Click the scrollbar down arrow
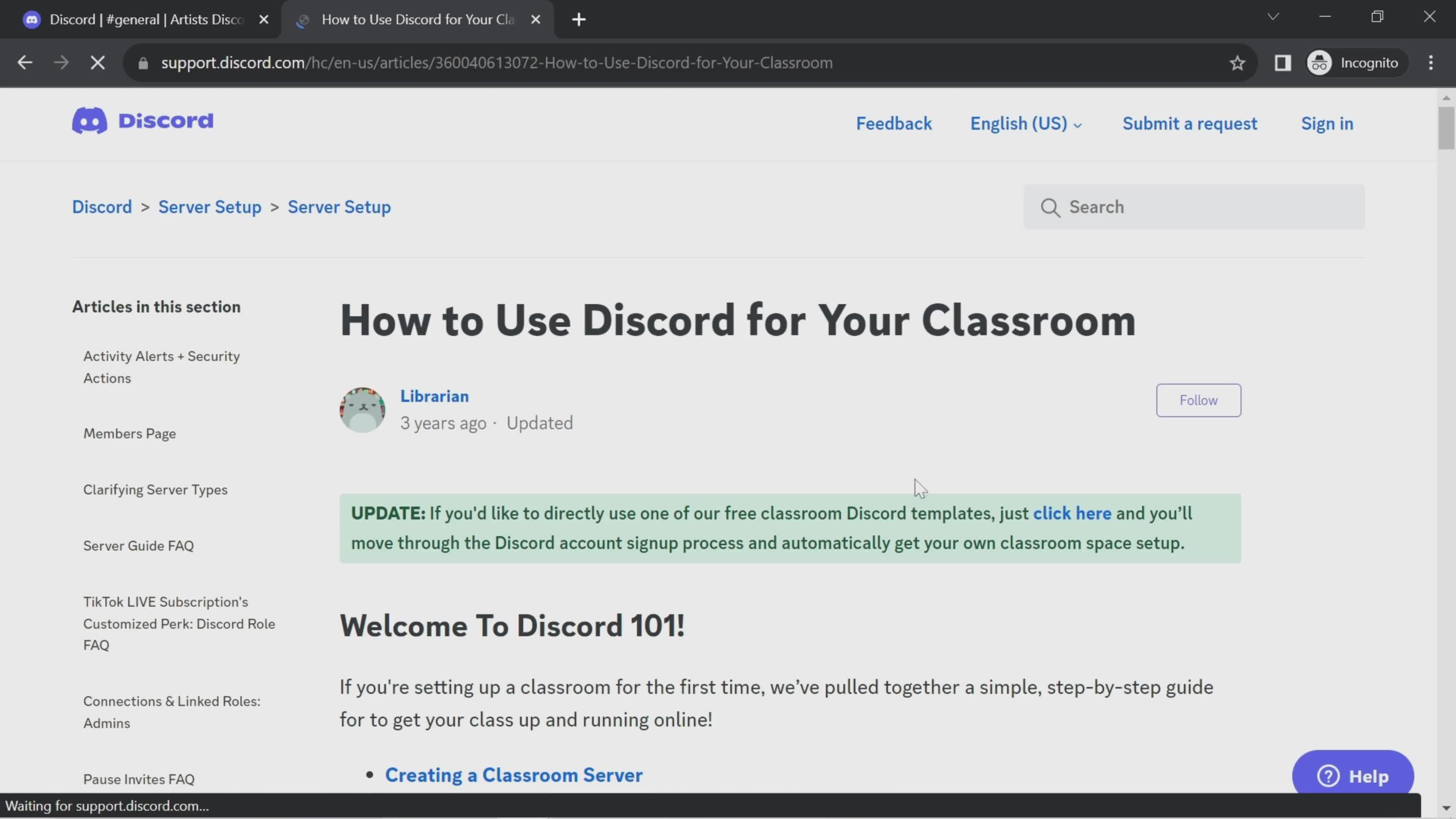1456x819 pixels. pos(1446,808)
